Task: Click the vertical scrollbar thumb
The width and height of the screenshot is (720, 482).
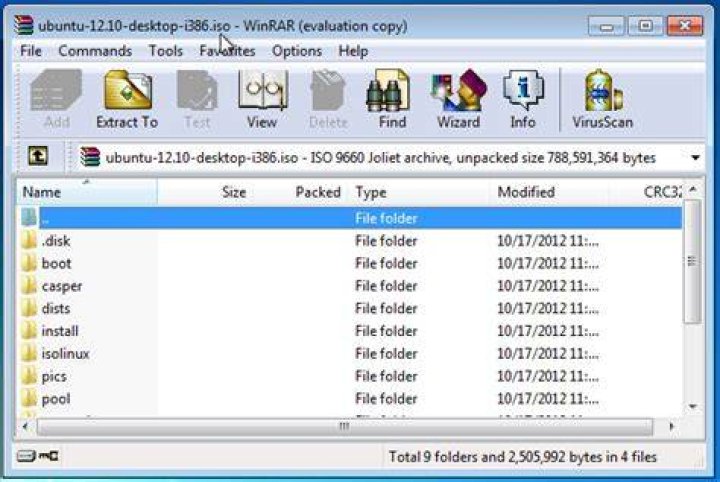Action: (692, 262)
